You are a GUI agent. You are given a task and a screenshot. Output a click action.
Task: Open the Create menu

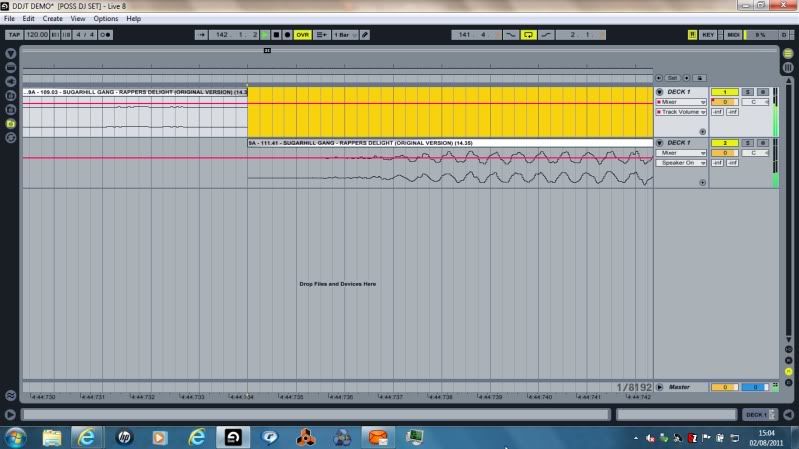pos(52,19)
